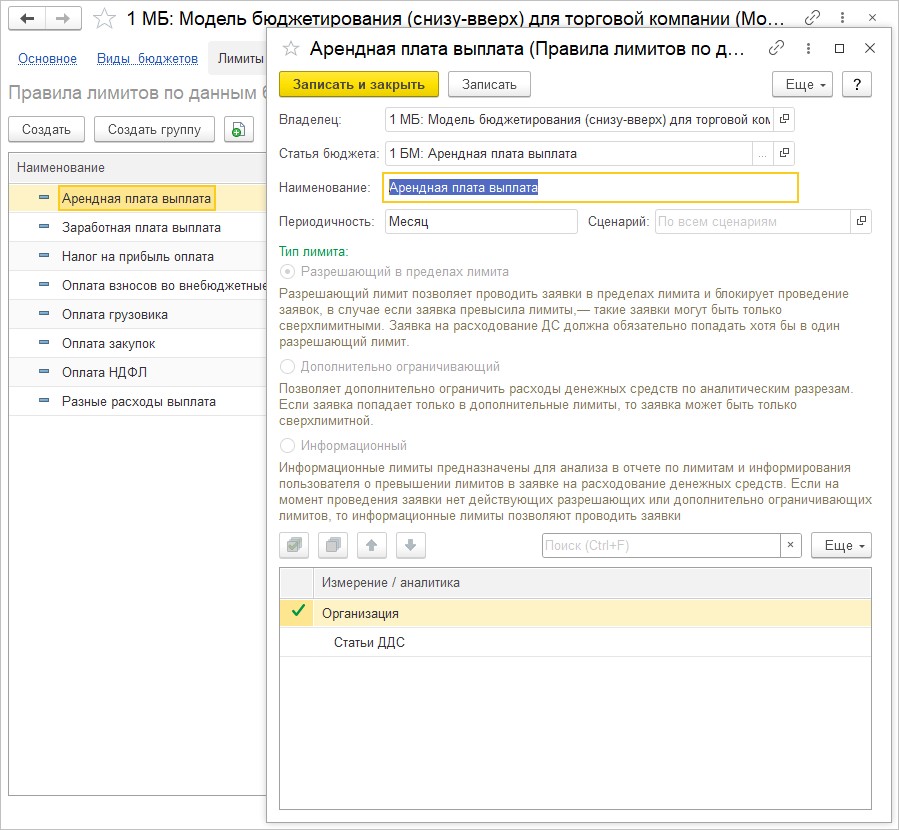Switch to the Виды бюджетов tab

tap(147, 59)
